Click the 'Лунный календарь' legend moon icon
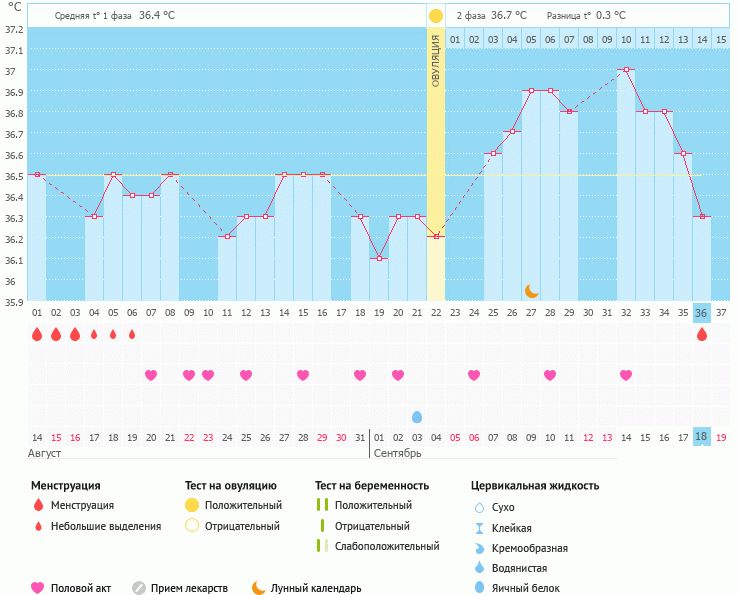The image size is (739, 595). point(259,588)
